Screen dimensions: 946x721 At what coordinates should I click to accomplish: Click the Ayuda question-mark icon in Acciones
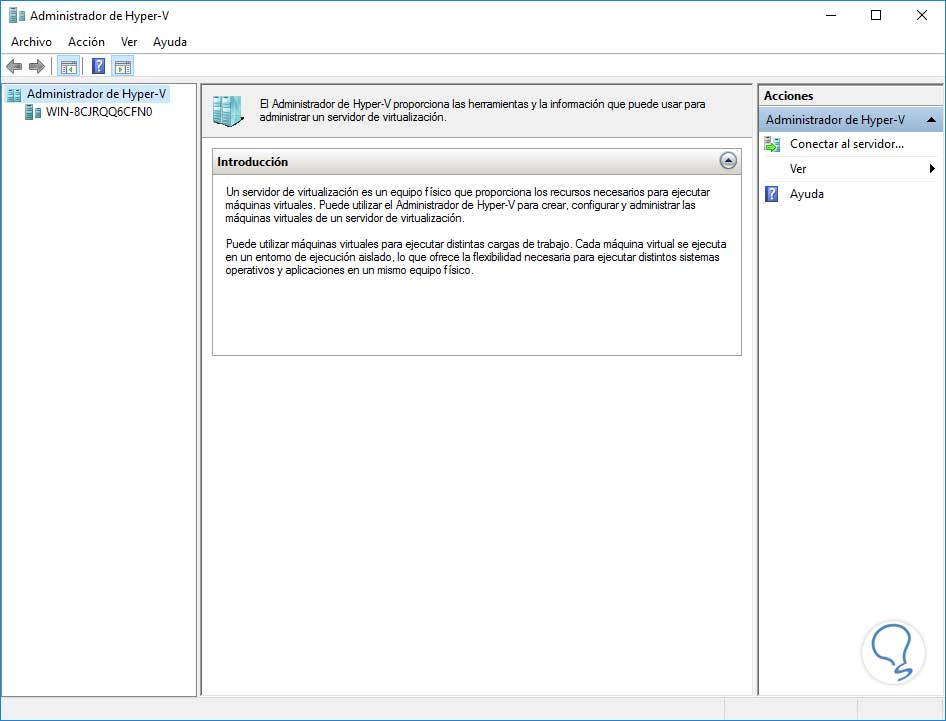click(771, 194)
